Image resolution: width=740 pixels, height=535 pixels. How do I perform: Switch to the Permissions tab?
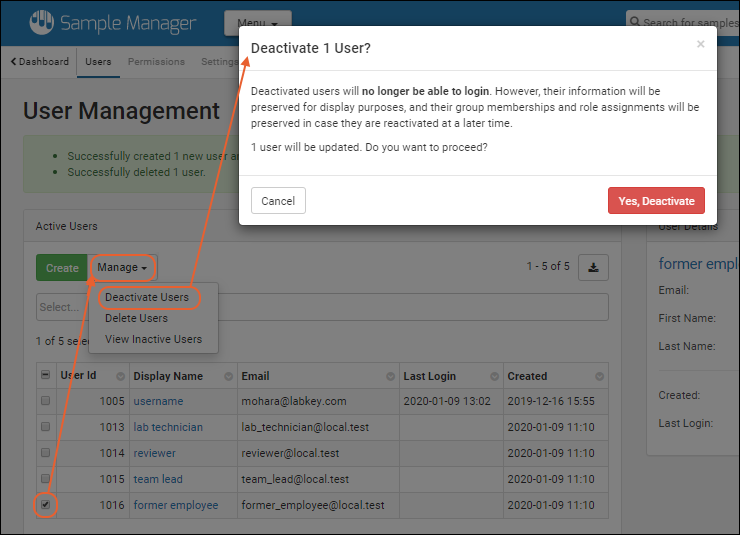coord(156,61)
